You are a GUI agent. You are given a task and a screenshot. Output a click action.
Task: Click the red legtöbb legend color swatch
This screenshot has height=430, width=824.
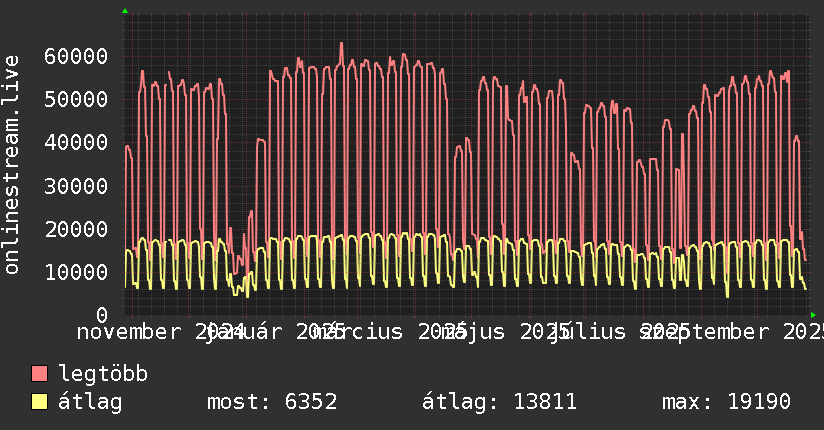pyautogui.click(x=40, y=374)
